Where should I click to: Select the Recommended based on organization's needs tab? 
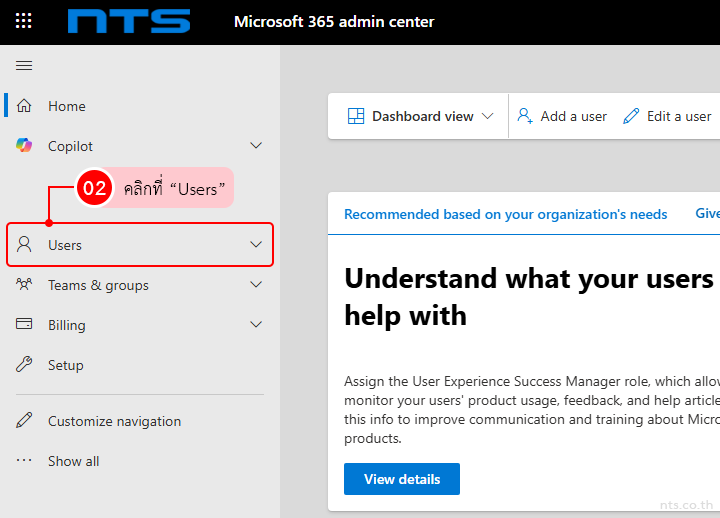click(505, 214)
